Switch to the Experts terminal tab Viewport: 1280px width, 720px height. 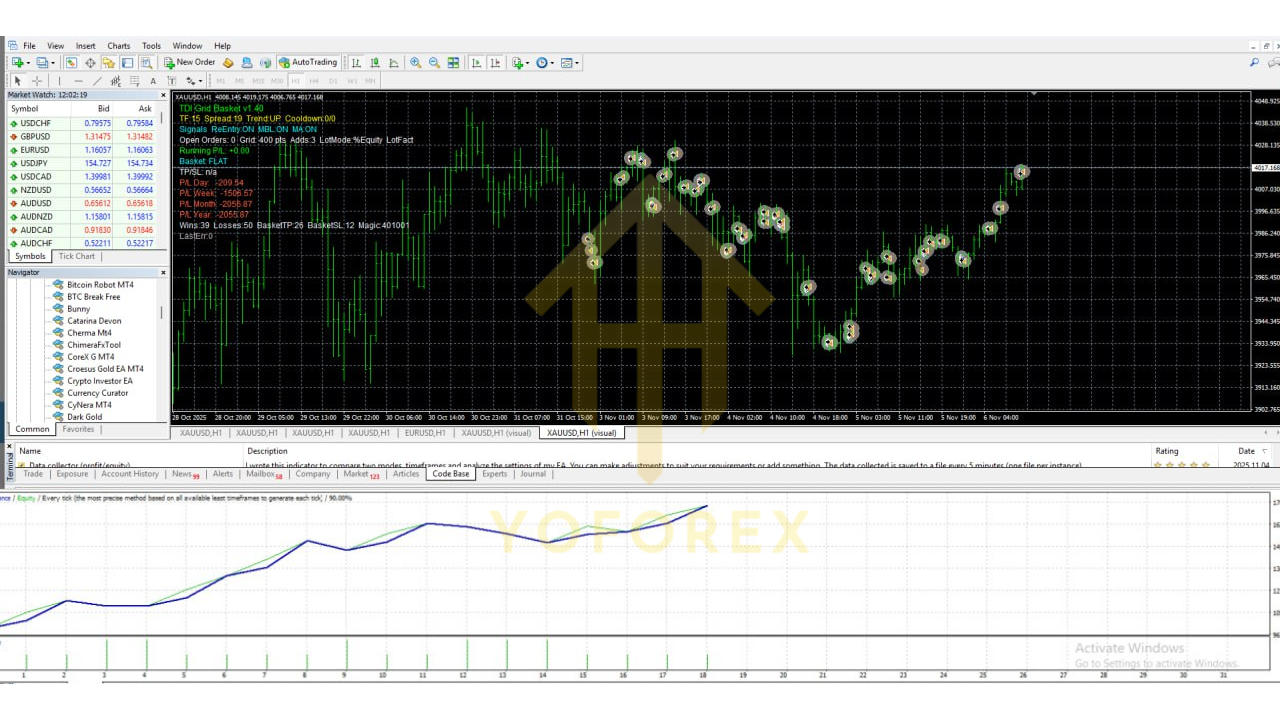[x=494, y=474]
